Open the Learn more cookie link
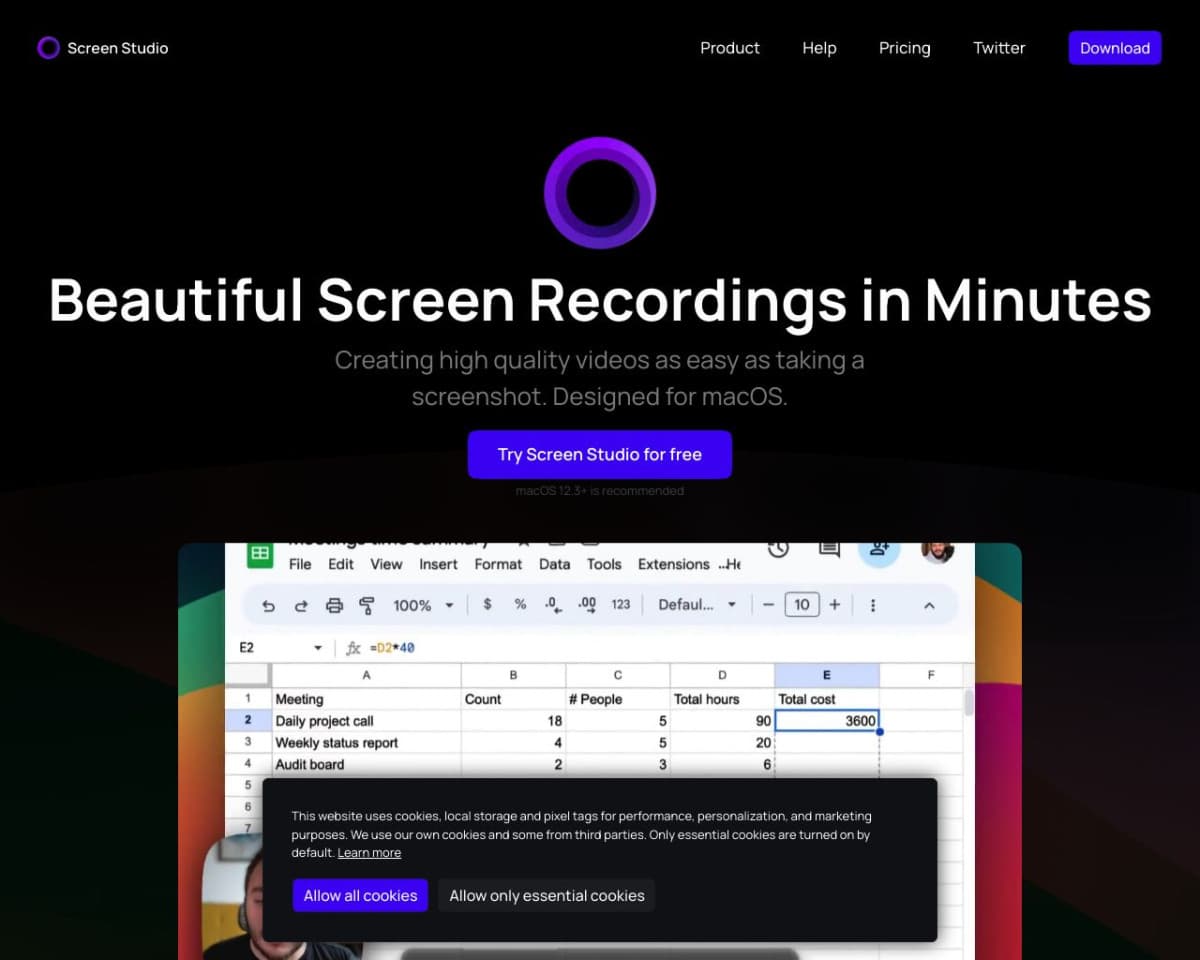1200x960 pixels. coord(369,853)
